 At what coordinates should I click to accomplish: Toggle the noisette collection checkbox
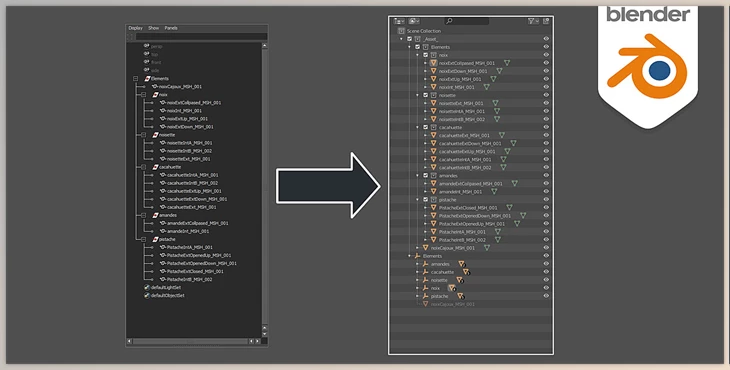click(426, 95)
